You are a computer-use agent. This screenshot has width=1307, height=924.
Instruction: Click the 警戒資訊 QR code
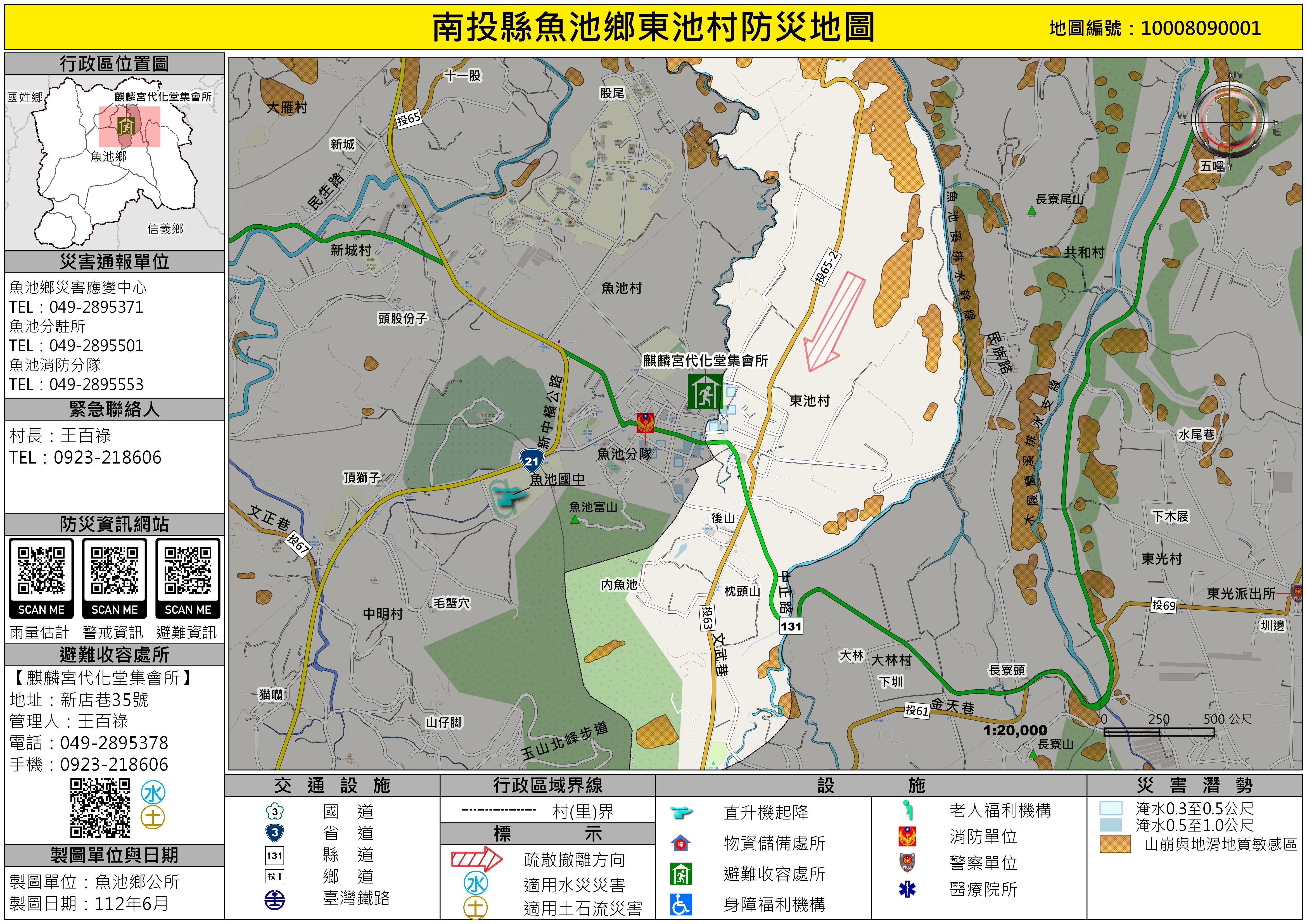(114, 571)
